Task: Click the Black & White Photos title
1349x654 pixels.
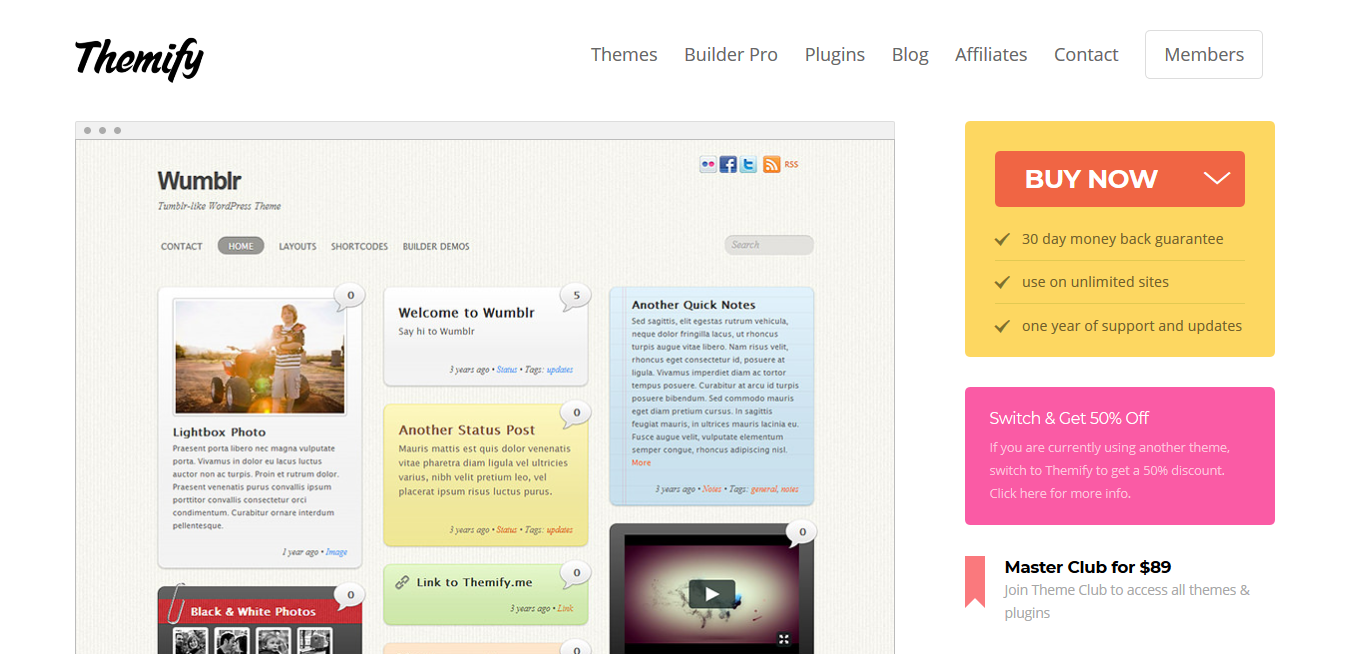Action: pyautogui.click(x=253, y=612)
